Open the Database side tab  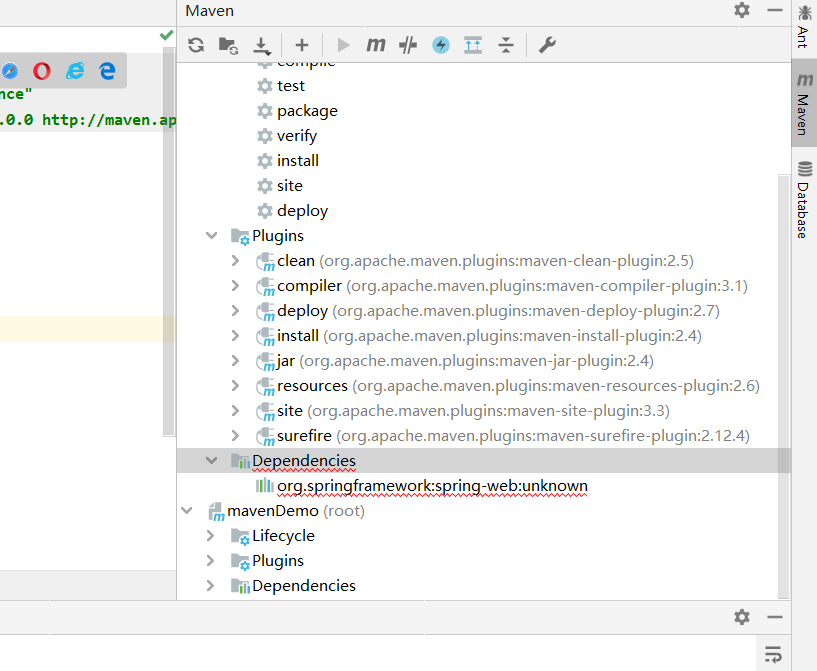coord(804,200)
